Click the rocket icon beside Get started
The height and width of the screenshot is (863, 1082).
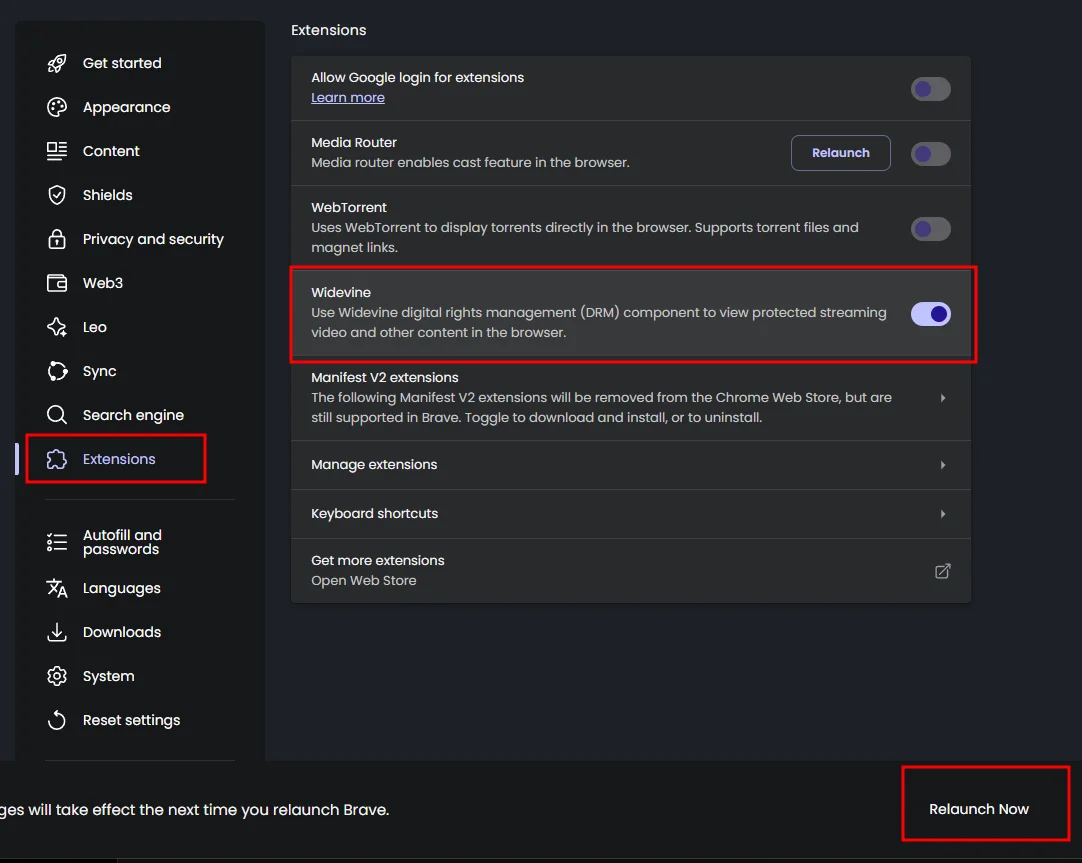(x=57, y=63)
